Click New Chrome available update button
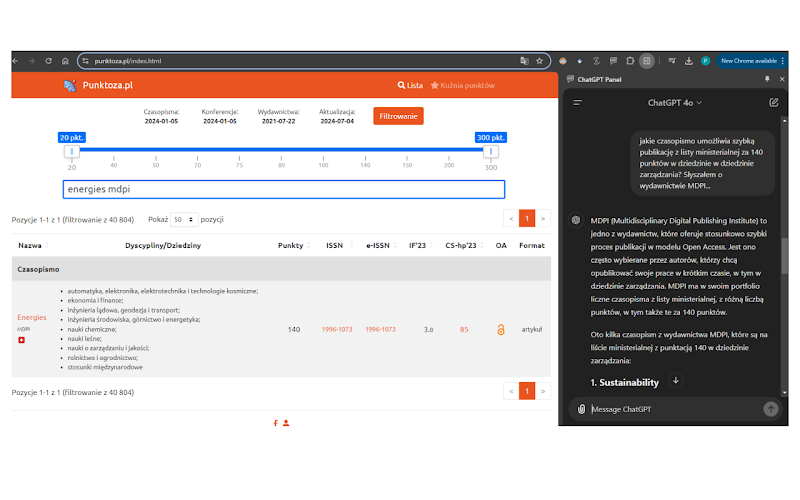 (749, 61)
